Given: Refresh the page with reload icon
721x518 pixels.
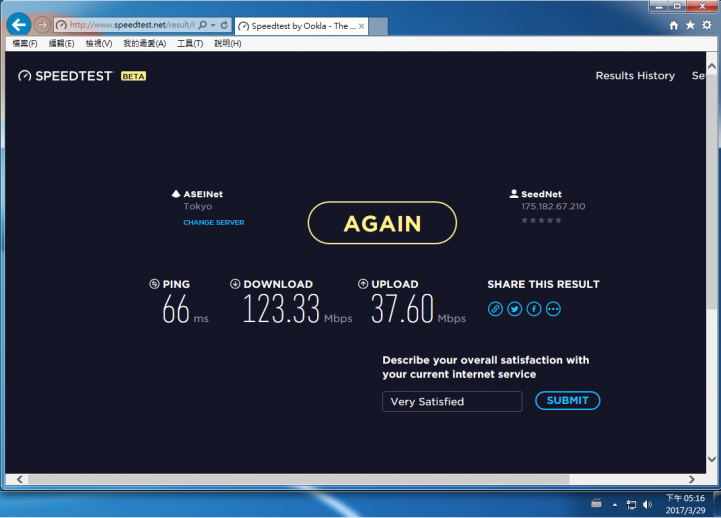Looking at the screenshot, I should [x=224, y=25].
